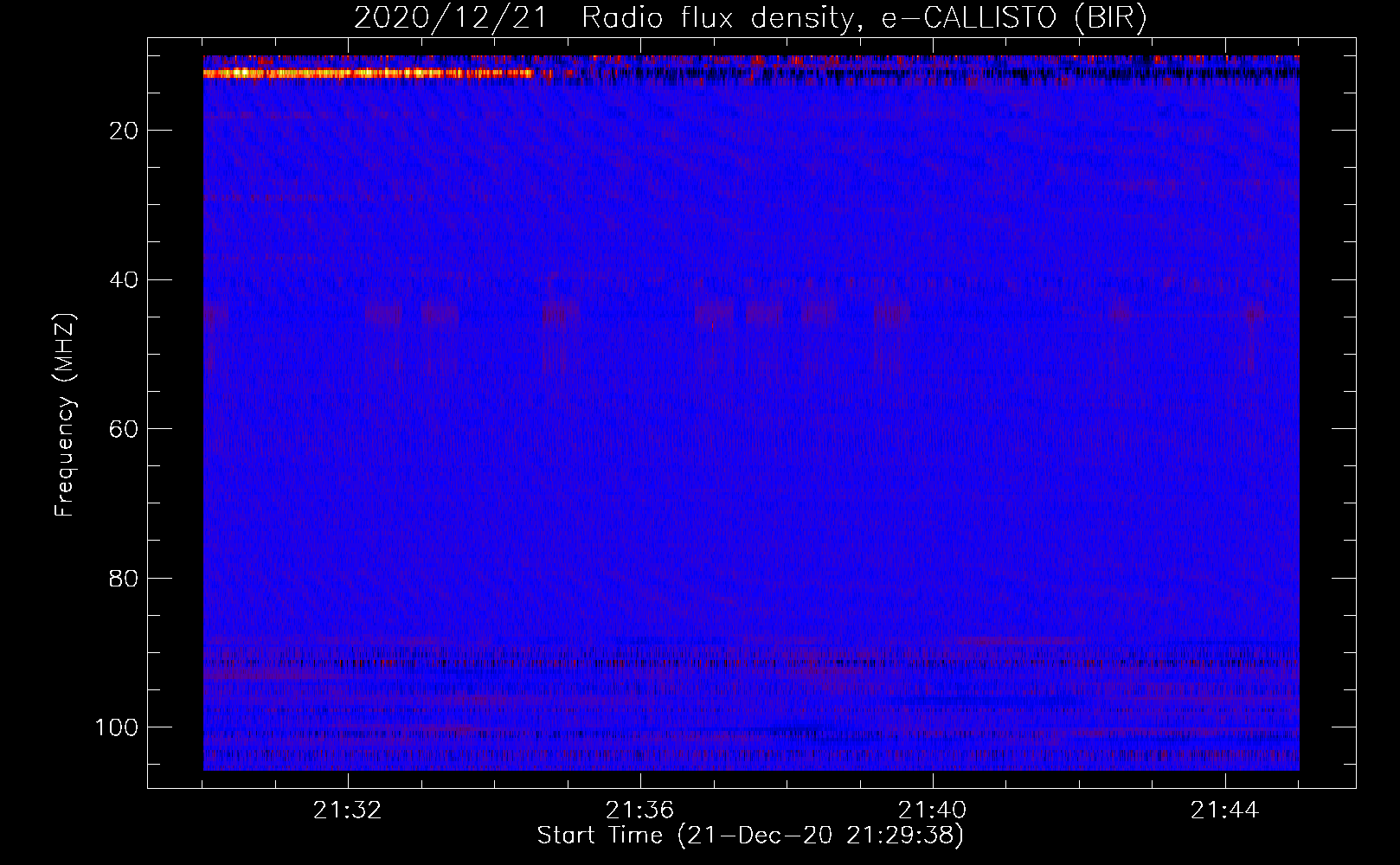Viewport: 1400px width, 865px height.
Task: Click the 40 frequency tick label
Action: tap(124, 280)
